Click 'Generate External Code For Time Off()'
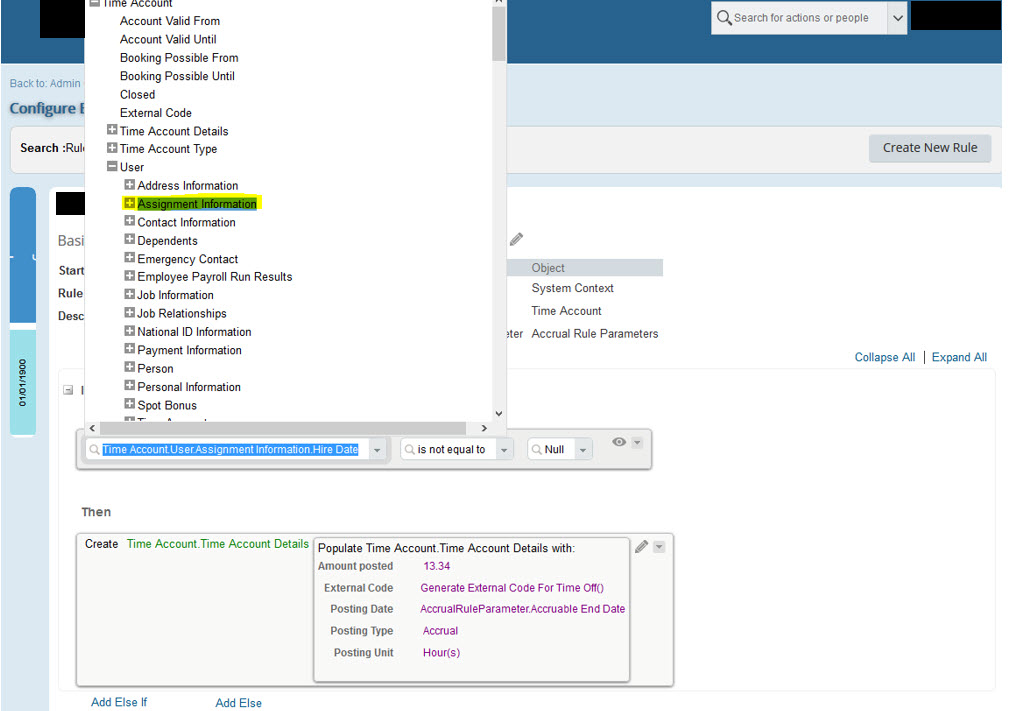Image resolution: width=1012 pixels, height=711 pixels. 512,588
